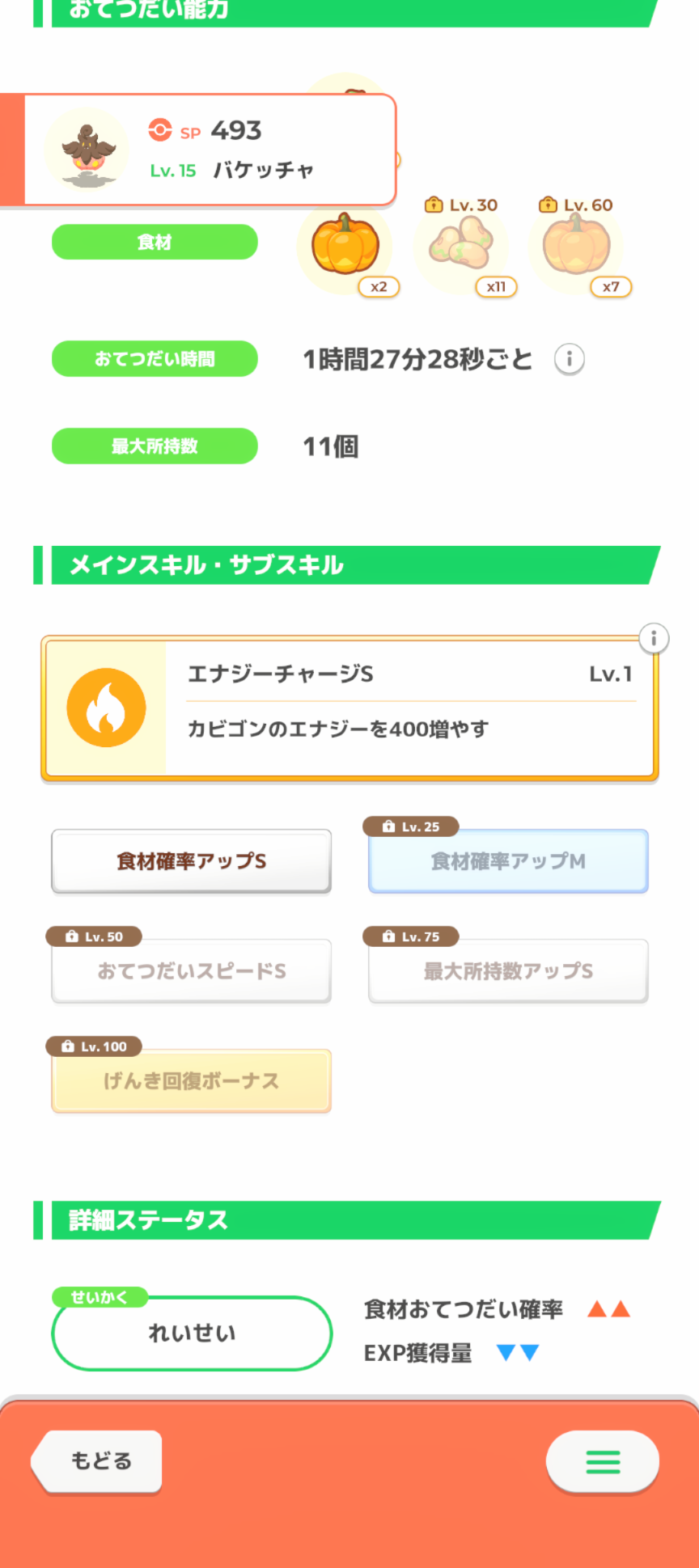Select the 食材確率アップS sub skill
Image resolution: width=699 pixels, height=1568 pixels.
tap(192, 861)
